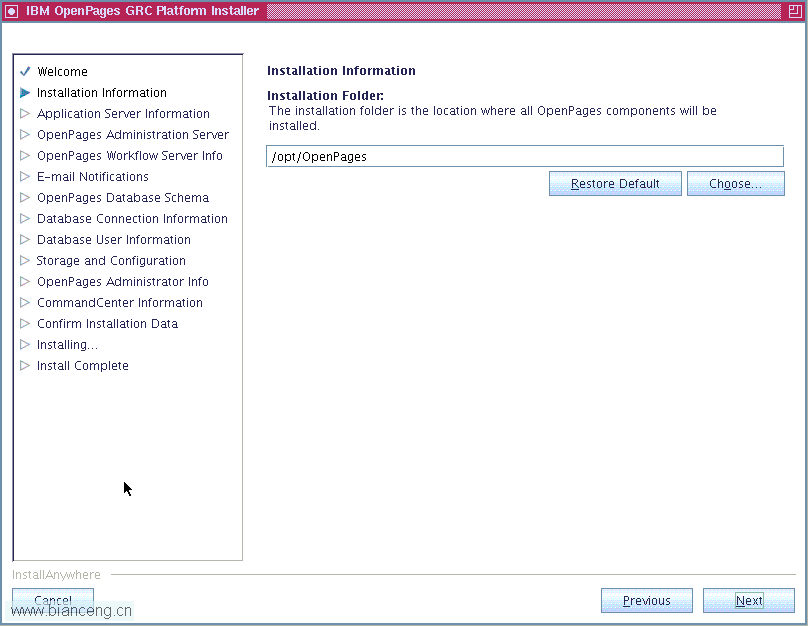Click the arrow icon beside Installing...

(25, 344)
